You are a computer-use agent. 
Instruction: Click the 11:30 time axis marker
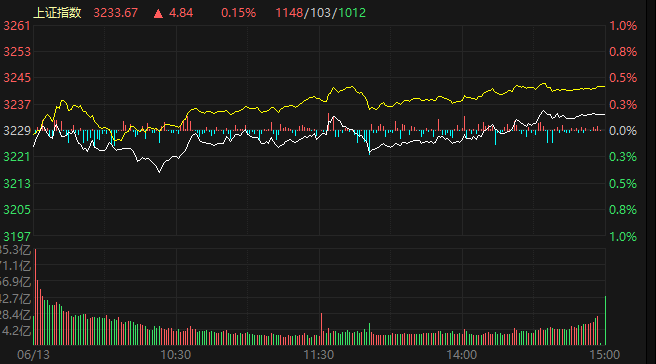319,355
